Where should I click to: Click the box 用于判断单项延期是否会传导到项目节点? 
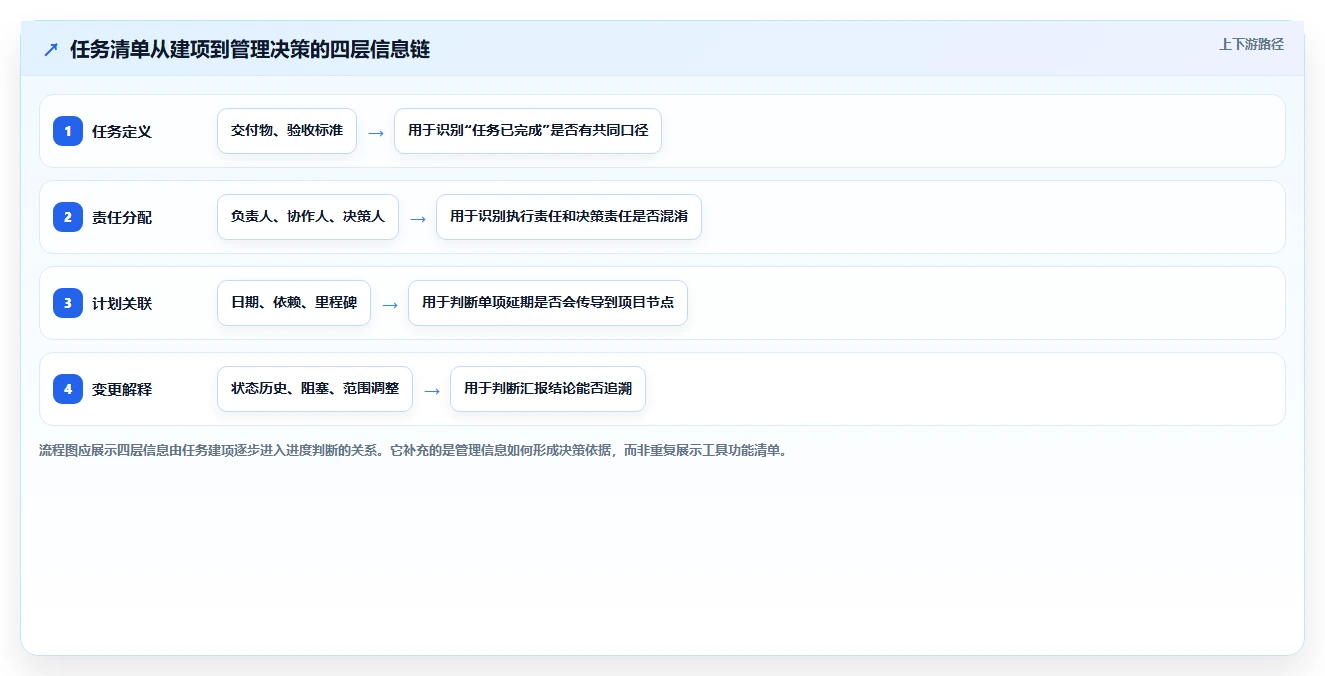pyautogui.click(x=548, y=303)
